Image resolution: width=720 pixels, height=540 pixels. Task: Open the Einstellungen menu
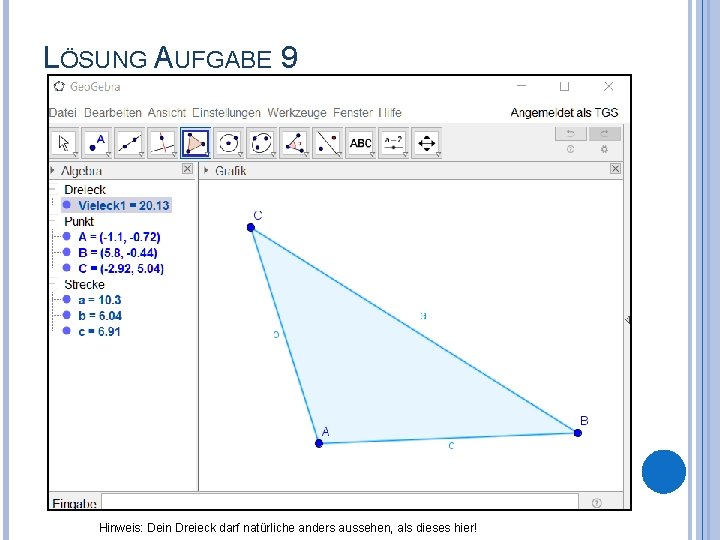(x=226, y=112)
